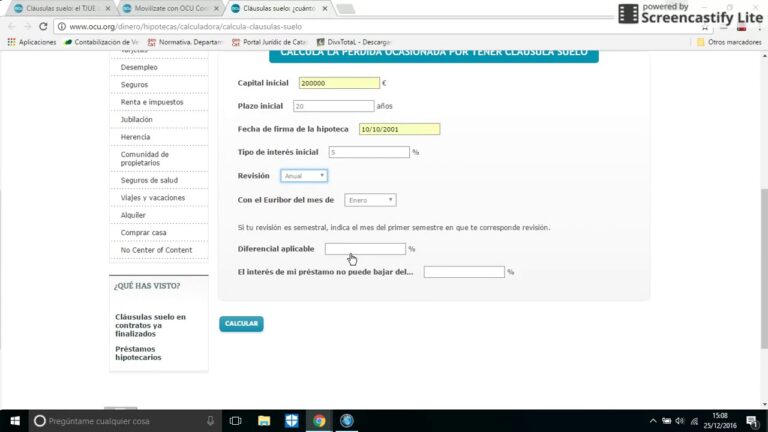Go to the Seguros section
Viewport: 768px width, 432px height.
[134, 85]
